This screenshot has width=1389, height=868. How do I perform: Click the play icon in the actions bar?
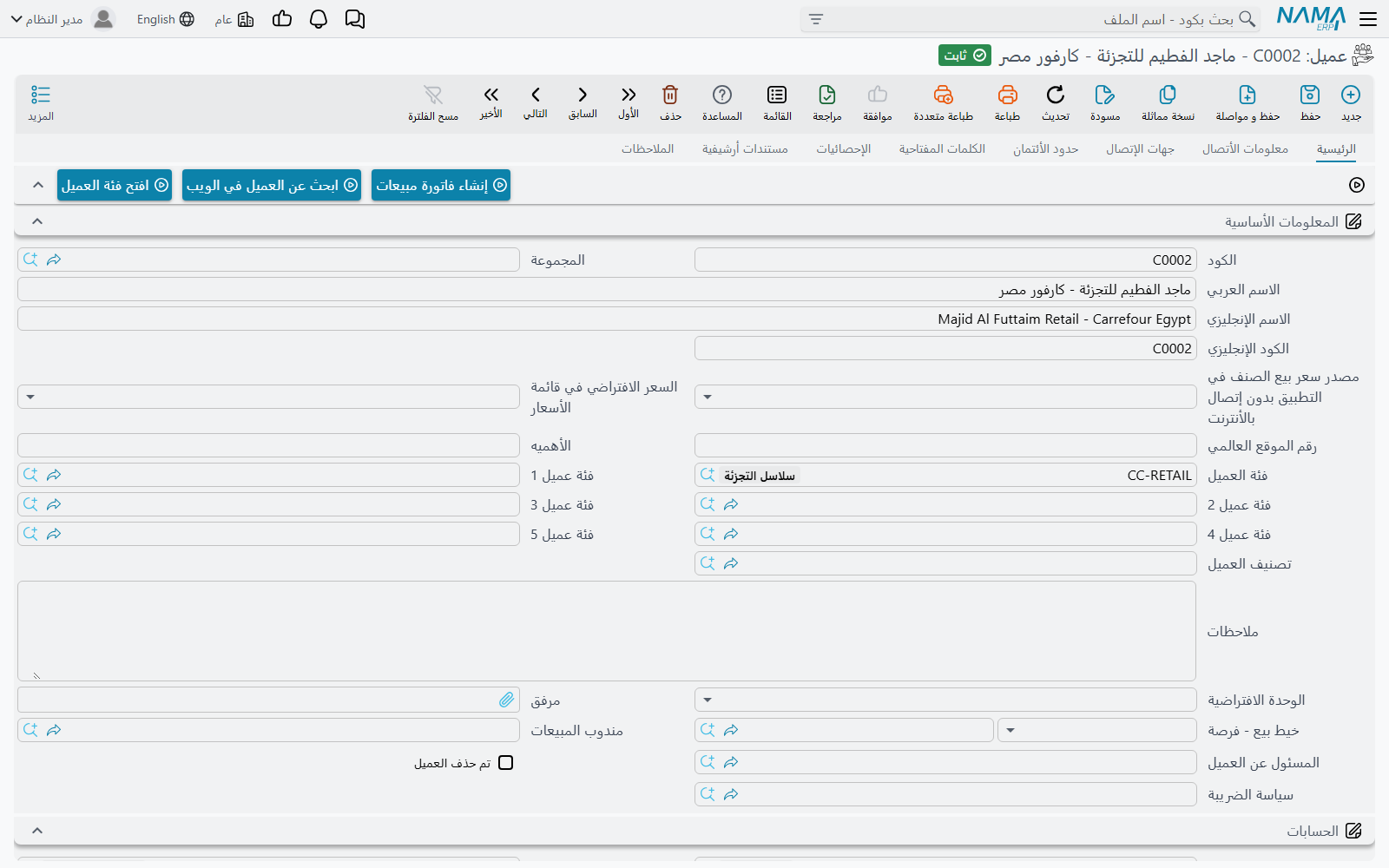[x=1357, y=185]
